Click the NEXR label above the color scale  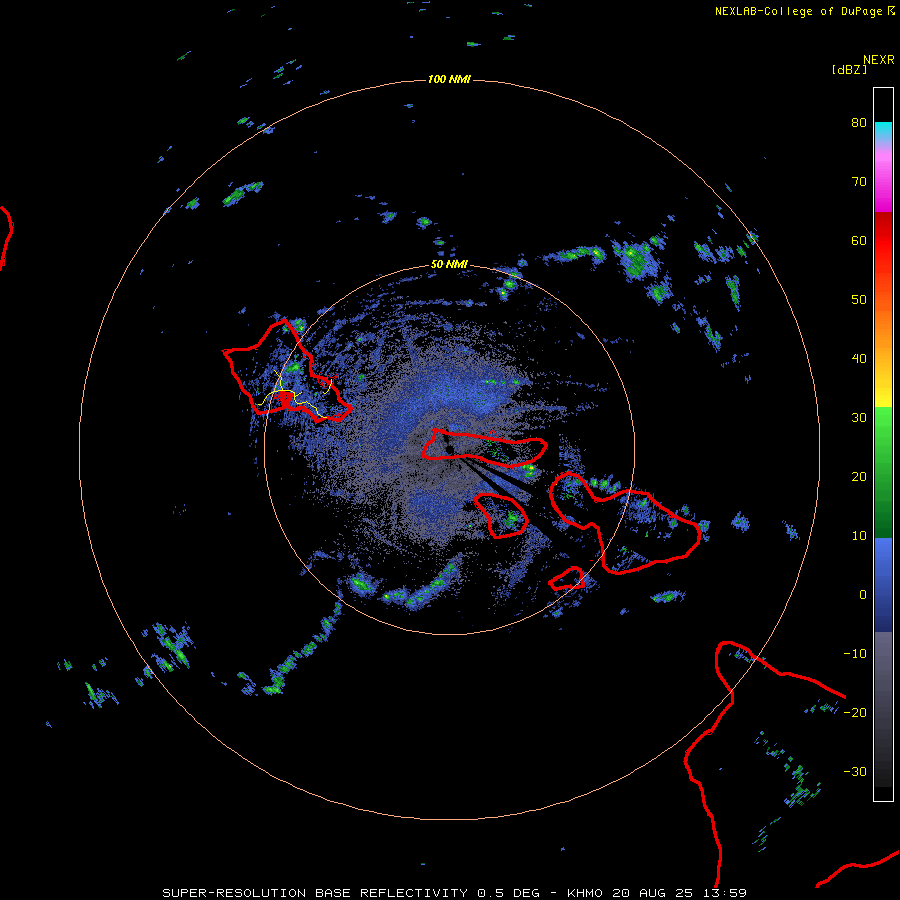[878, 60]
